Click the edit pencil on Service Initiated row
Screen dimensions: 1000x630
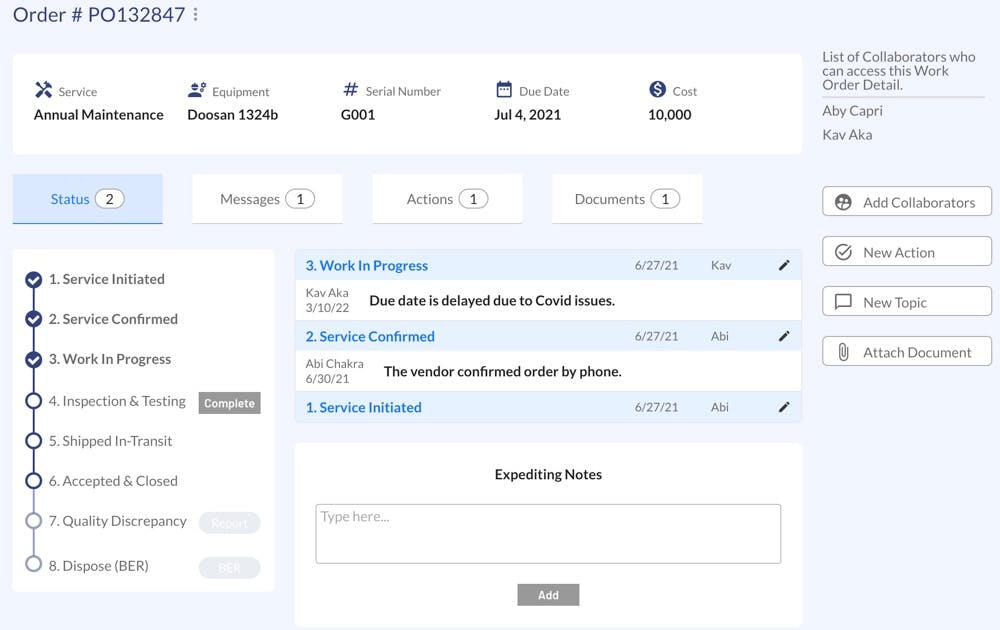[784, 407]
